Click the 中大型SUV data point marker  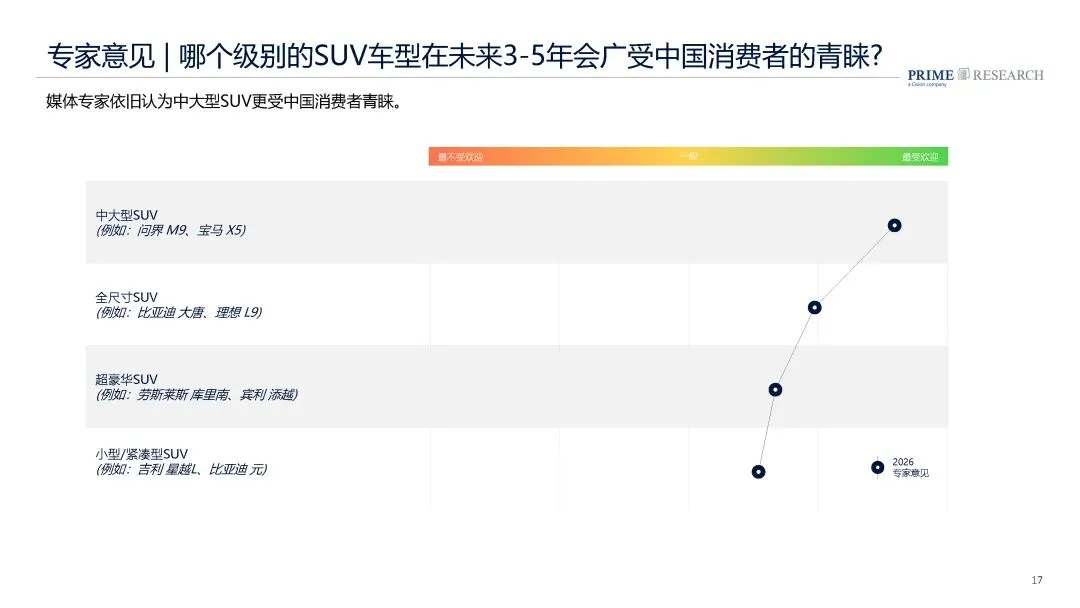click(894, 225)
